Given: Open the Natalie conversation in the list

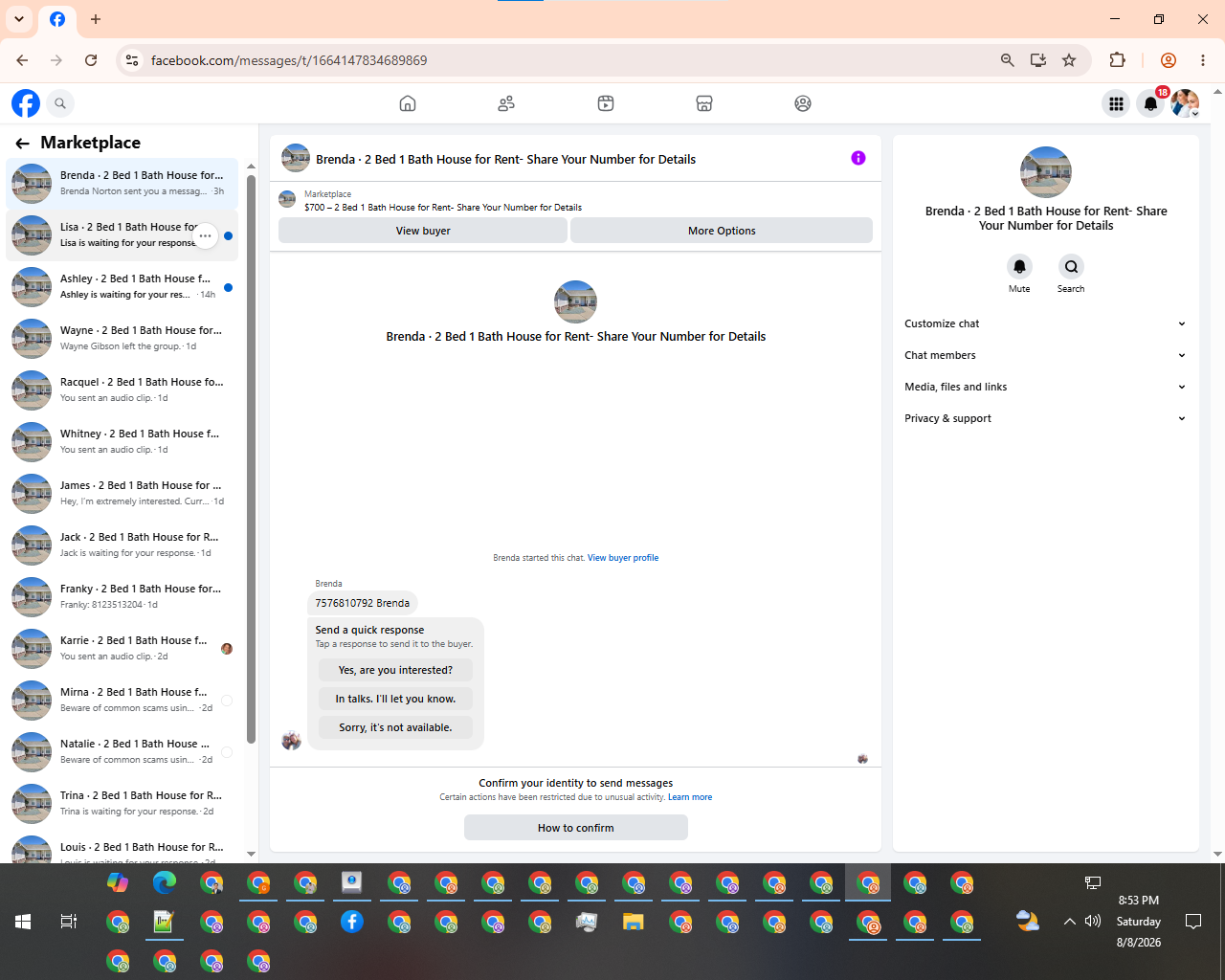Looking at the screenshot, I should (x=122, y=751).
